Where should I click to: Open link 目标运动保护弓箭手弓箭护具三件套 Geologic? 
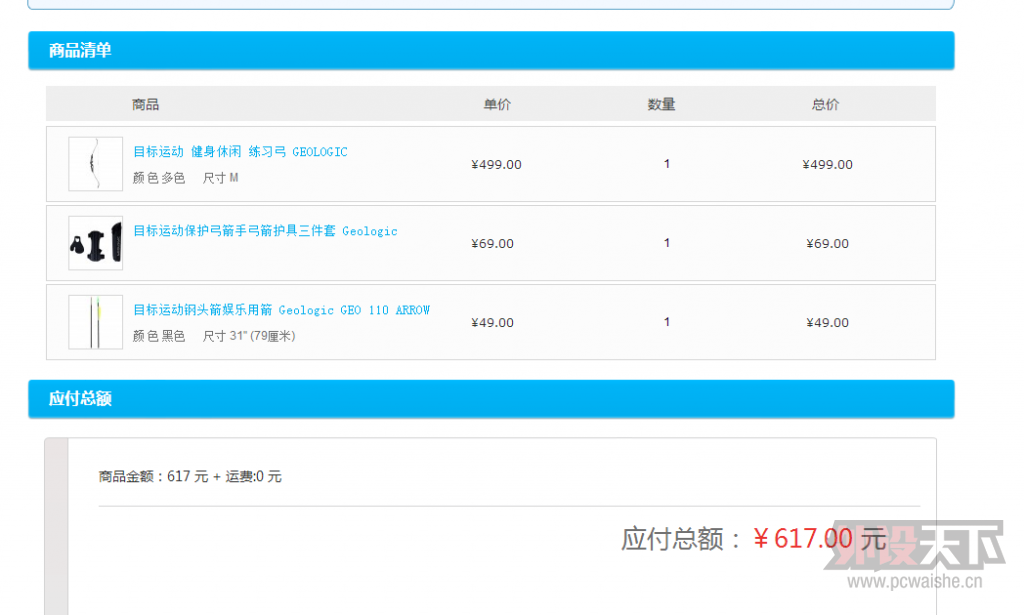pos(265,230)
